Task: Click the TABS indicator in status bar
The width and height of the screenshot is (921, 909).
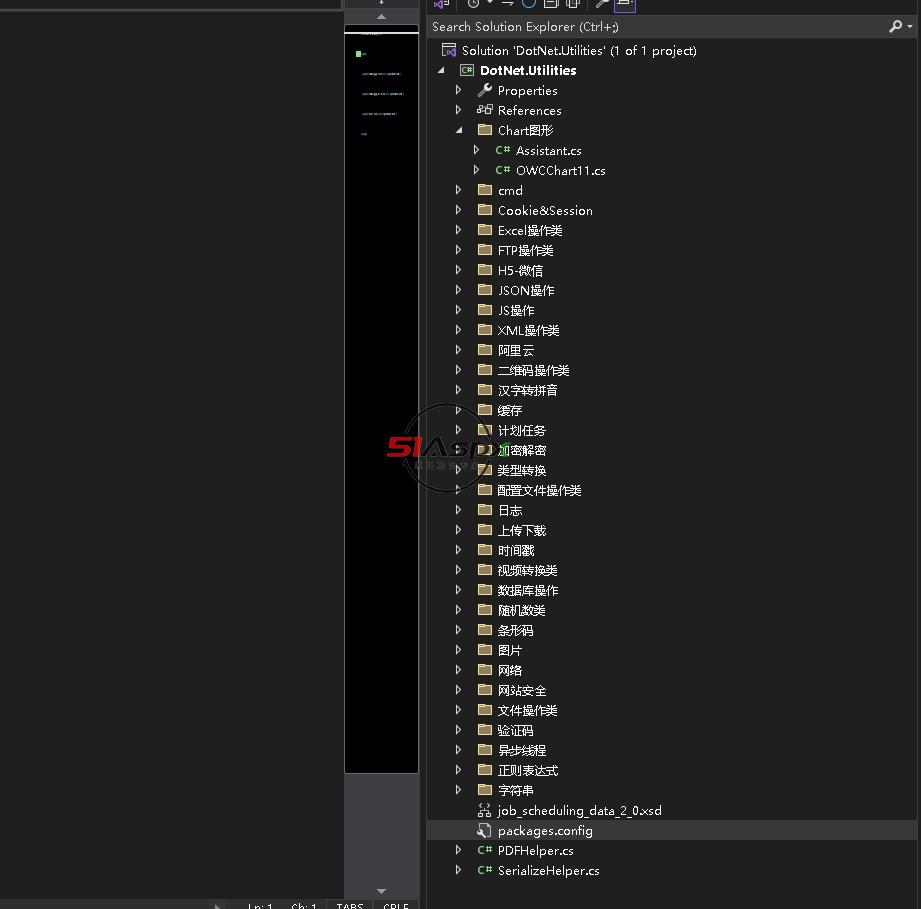Action: click(349, 905)
